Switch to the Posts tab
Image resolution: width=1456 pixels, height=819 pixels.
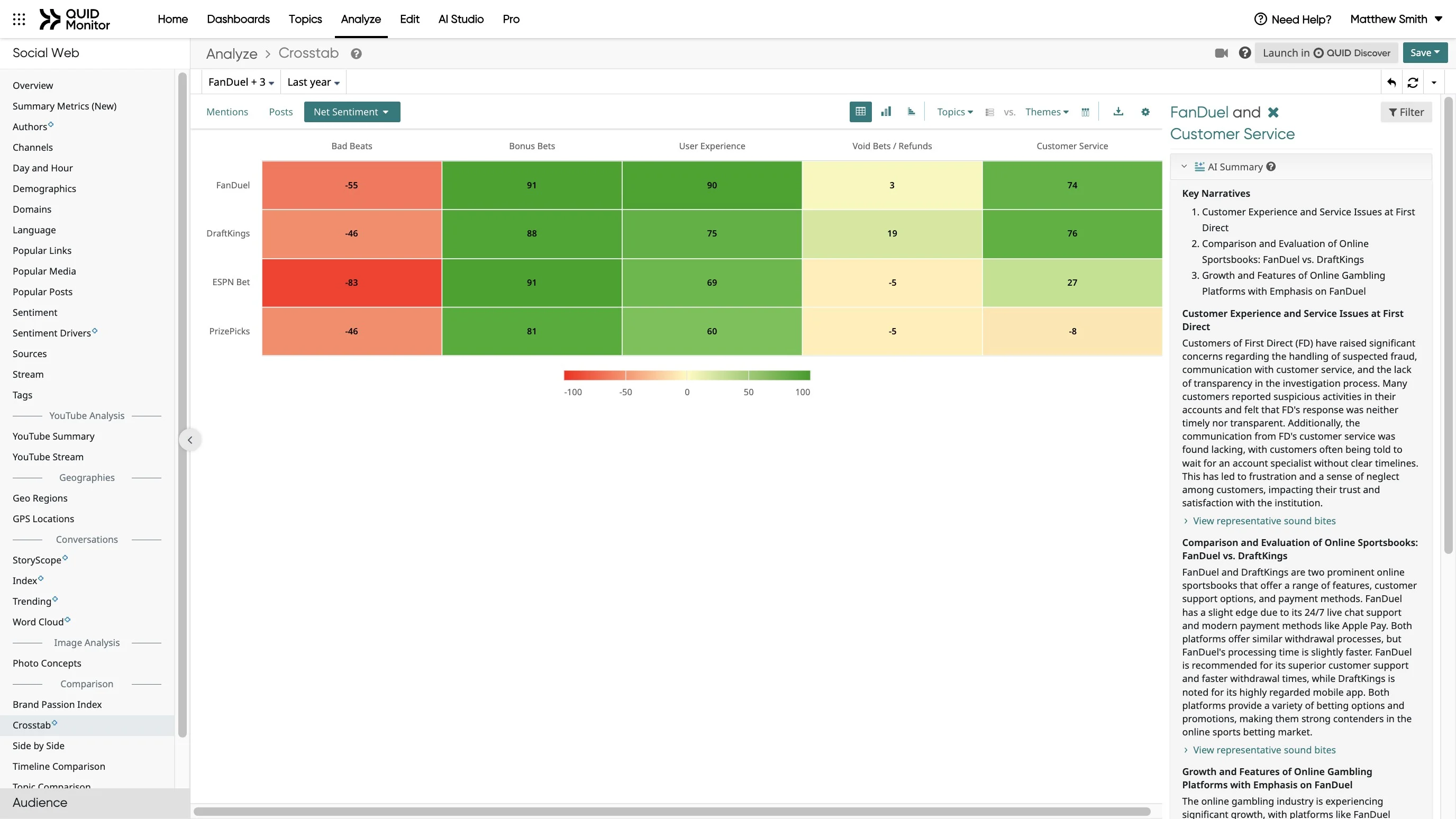click(x=280, y=112)
